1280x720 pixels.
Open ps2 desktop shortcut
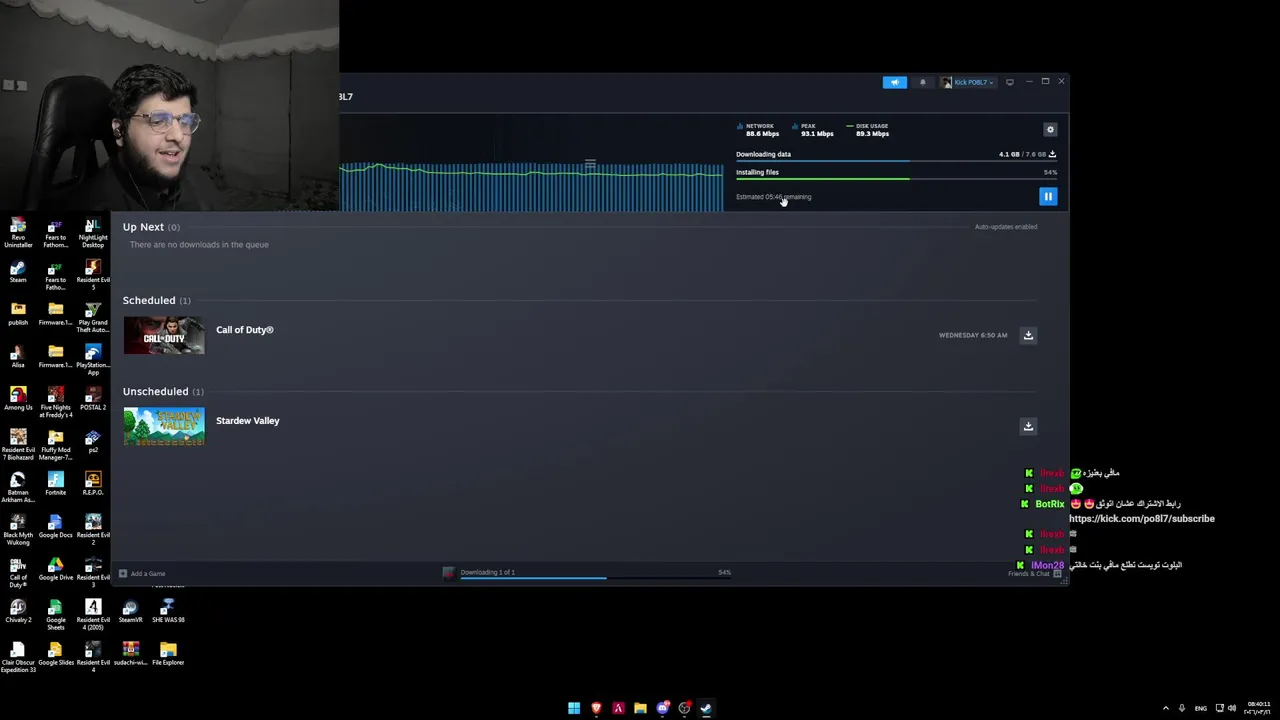pyautogui.click(x=93, y=441)
